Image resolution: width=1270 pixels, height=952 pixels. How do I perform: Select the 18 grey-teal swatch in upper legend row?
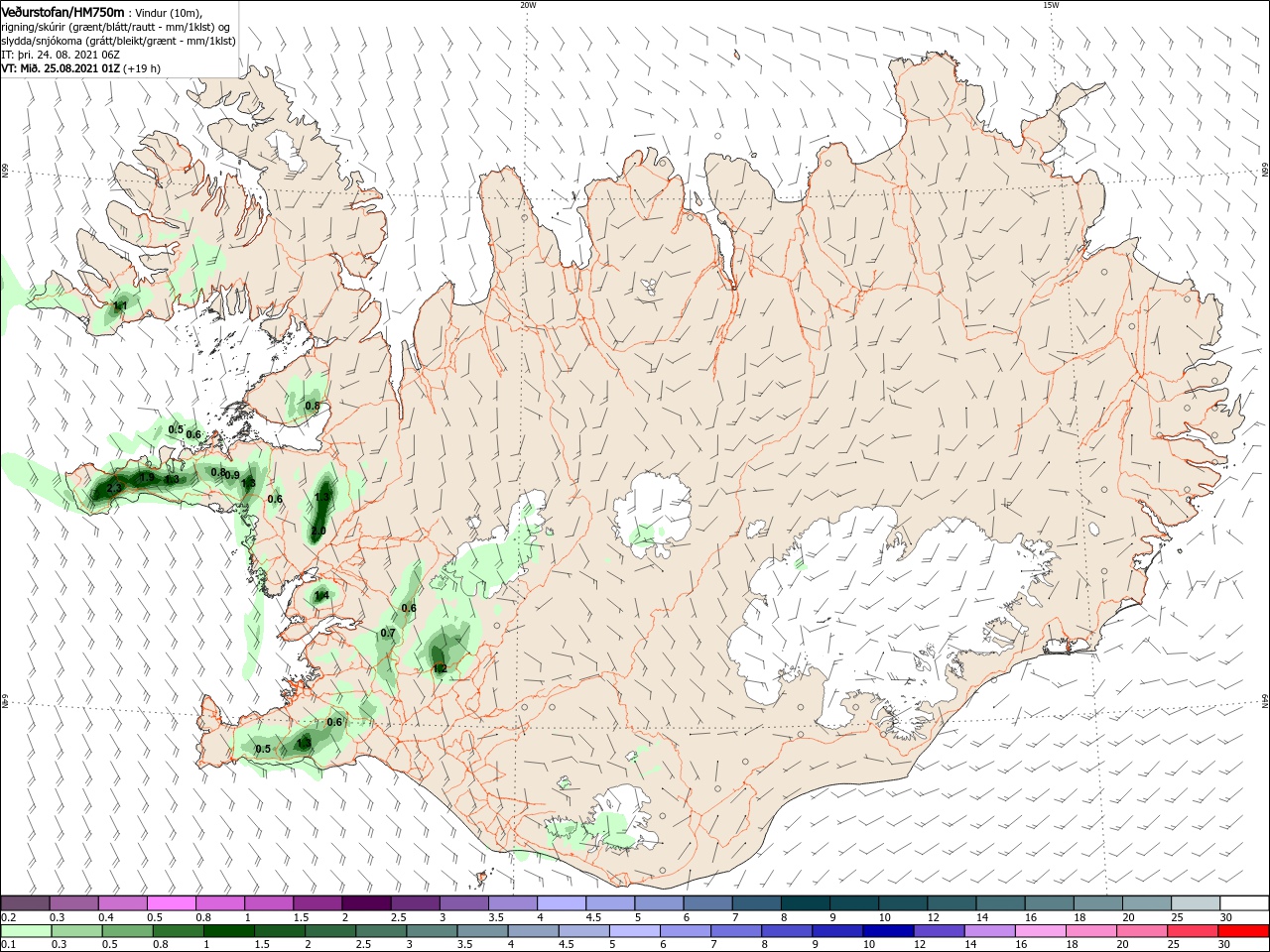1097,903
